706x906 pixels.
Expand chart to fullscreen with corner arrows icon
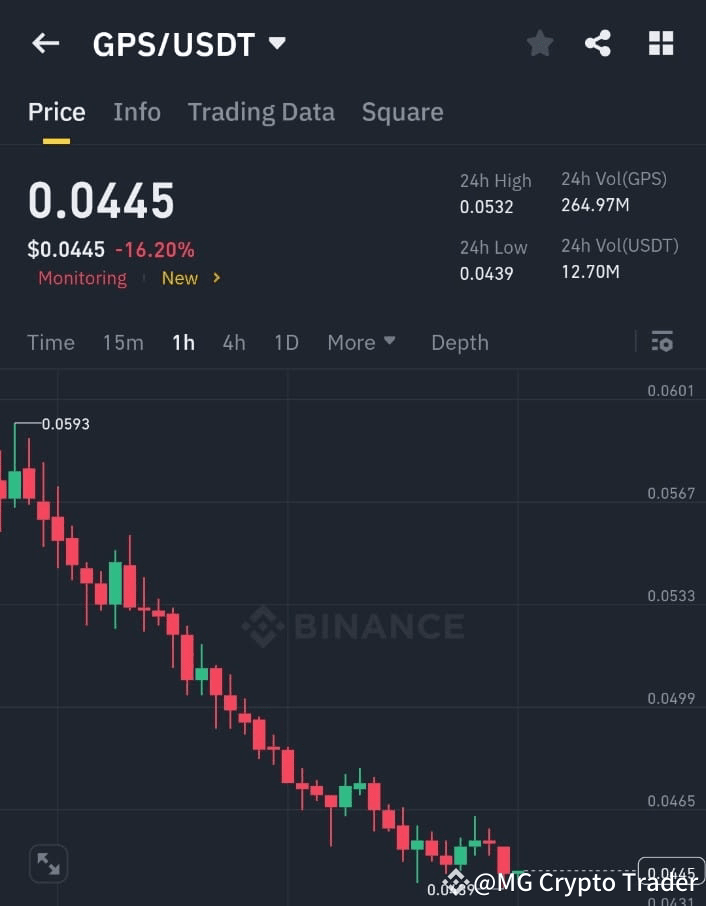click(x=47, y=862)
